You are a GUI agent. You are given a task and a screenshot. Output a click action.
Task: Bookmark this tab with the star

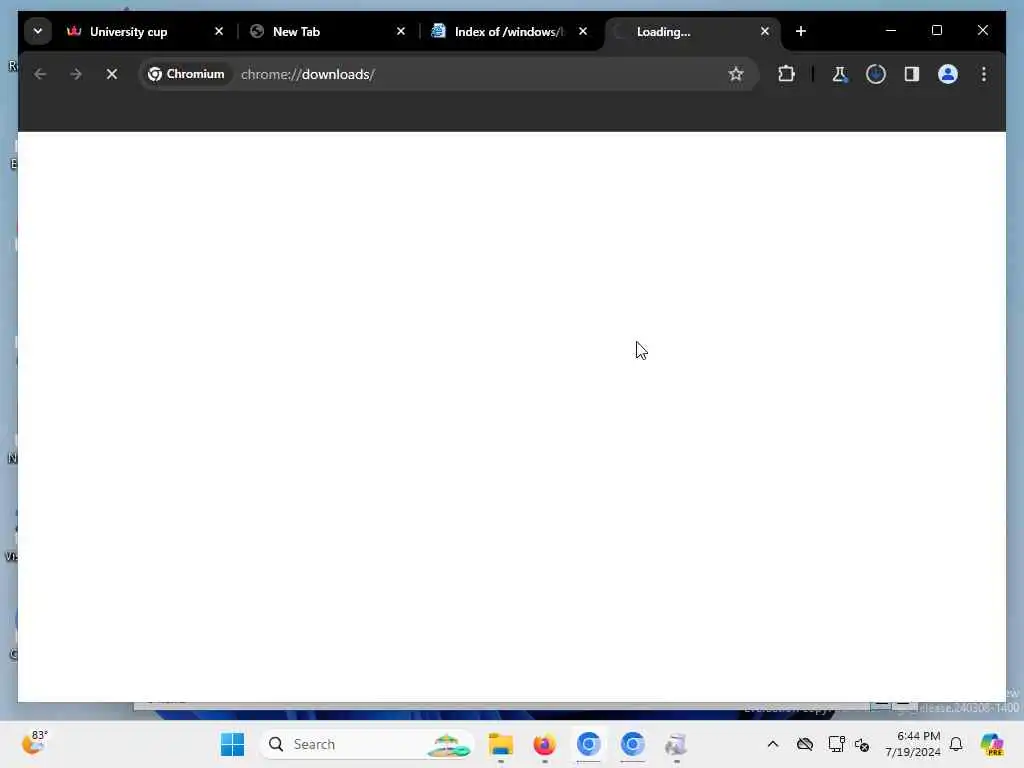coord(736,74)
